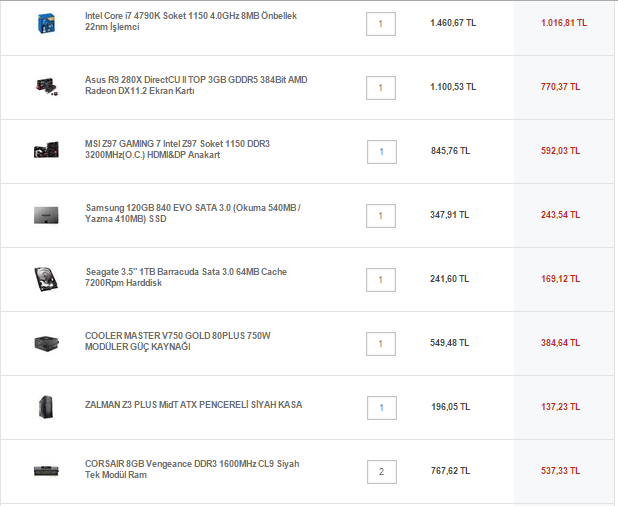Click the Intel Core i7 4790K product thumbnail

click(x=45, y=22)
